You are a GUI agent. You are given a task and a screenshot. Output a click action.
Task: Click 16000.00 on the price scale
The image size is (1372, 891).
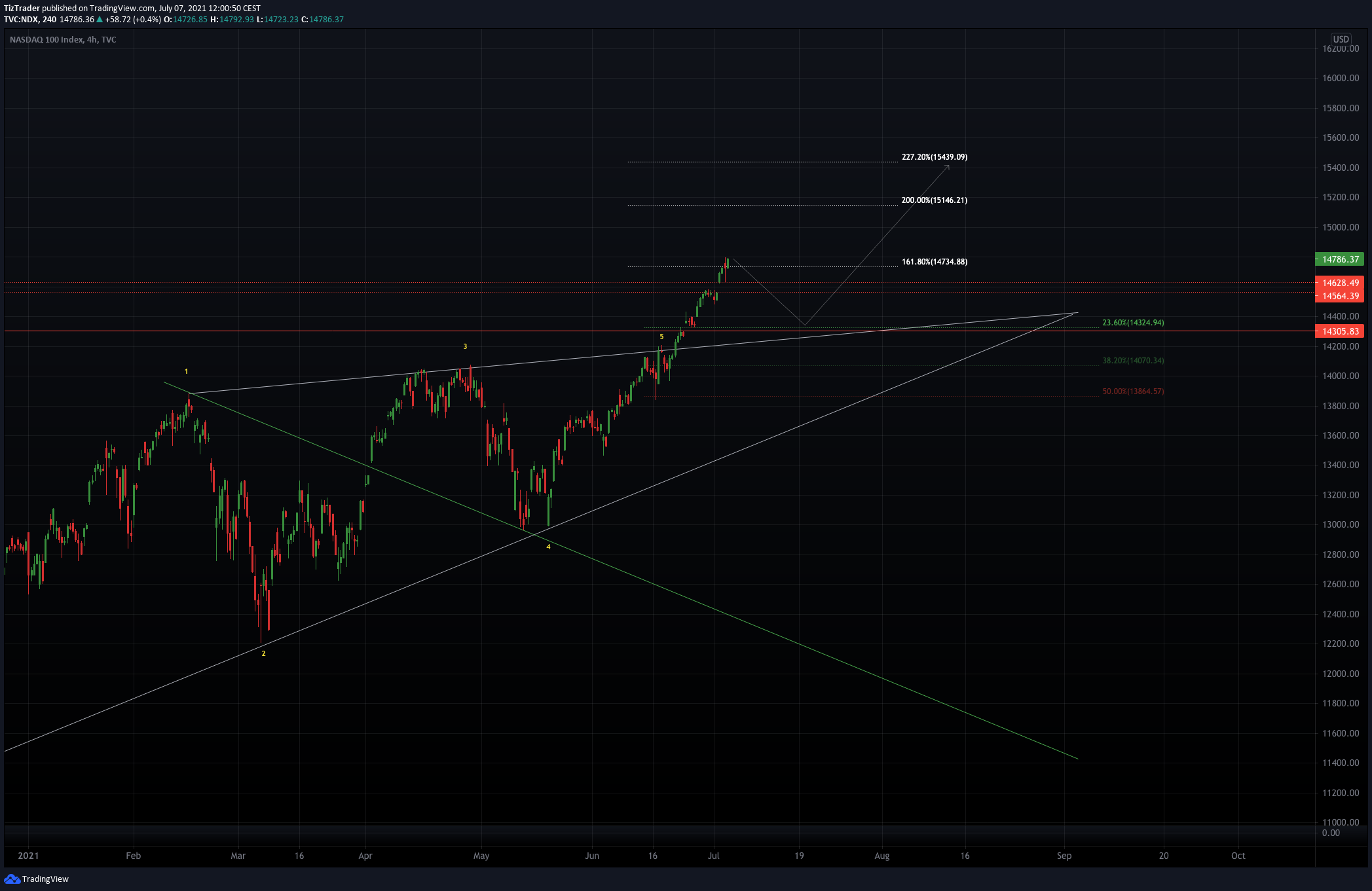pyautogui.click(x=1341, y=78)
